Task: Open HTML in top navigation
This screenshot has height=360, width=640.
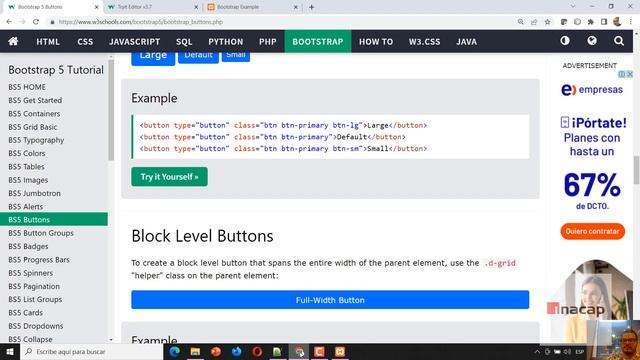Action: pos(48,42)
